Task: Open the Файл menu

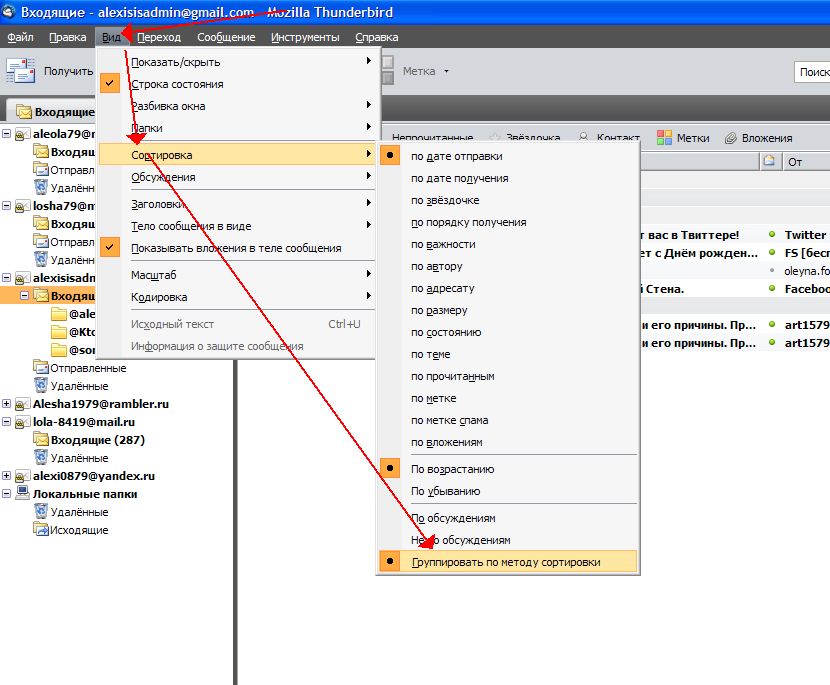Action: (21, 37)
